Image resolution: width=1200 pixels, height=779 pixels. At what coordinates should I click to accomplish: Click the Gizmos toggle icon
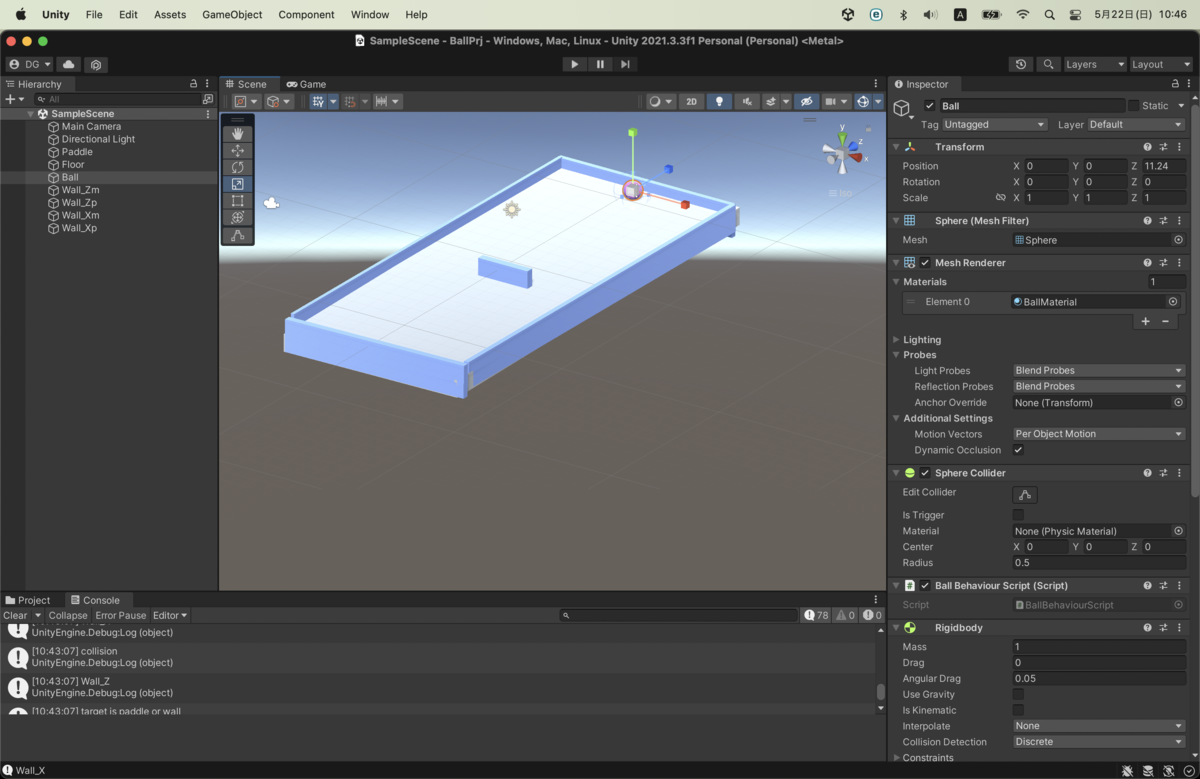coord(863,101)
